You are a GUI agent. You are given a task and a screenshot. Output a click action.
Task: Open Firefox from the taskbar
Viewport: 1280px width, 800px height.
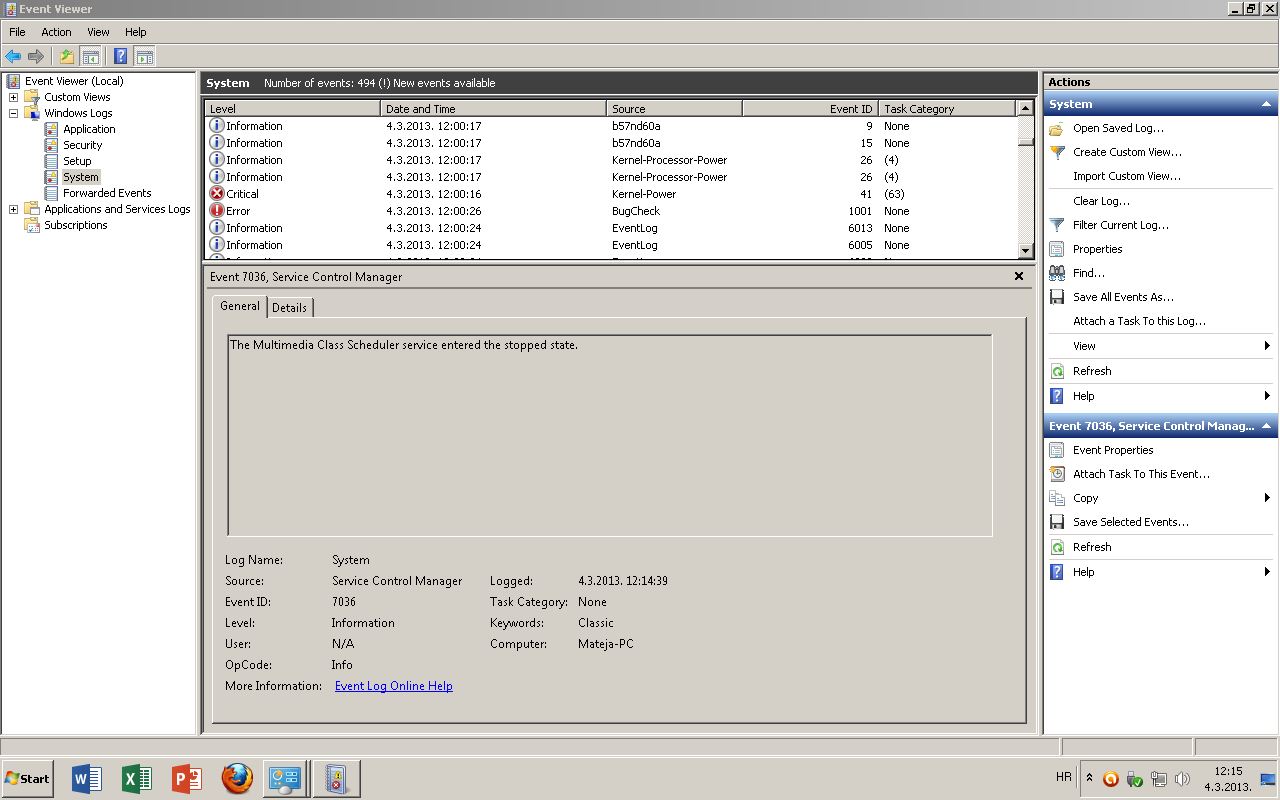237,778
